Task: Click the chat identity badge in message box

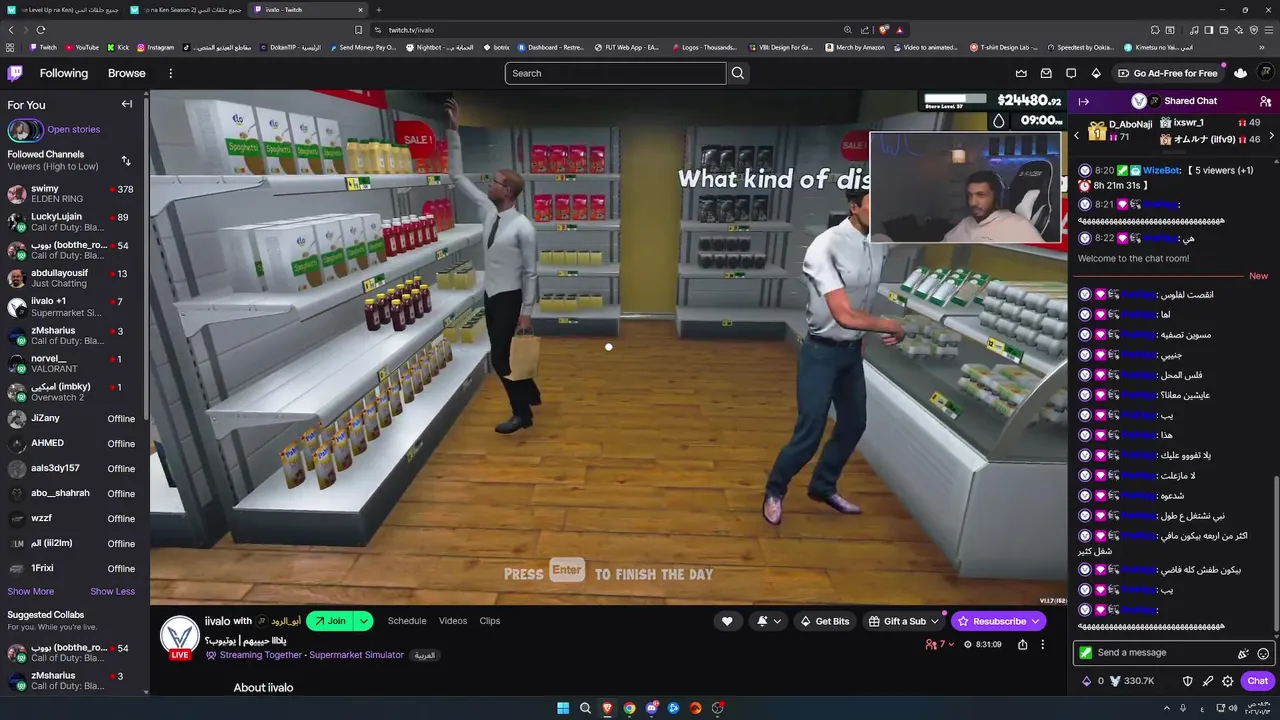Action: click(x=1085, y=653)
